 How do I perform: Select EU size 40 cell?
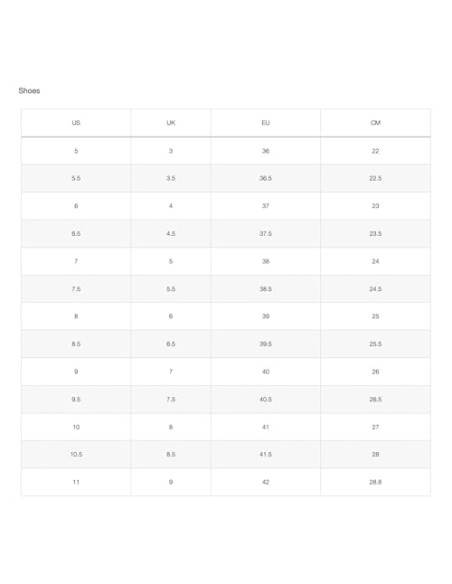pos(265,371)
